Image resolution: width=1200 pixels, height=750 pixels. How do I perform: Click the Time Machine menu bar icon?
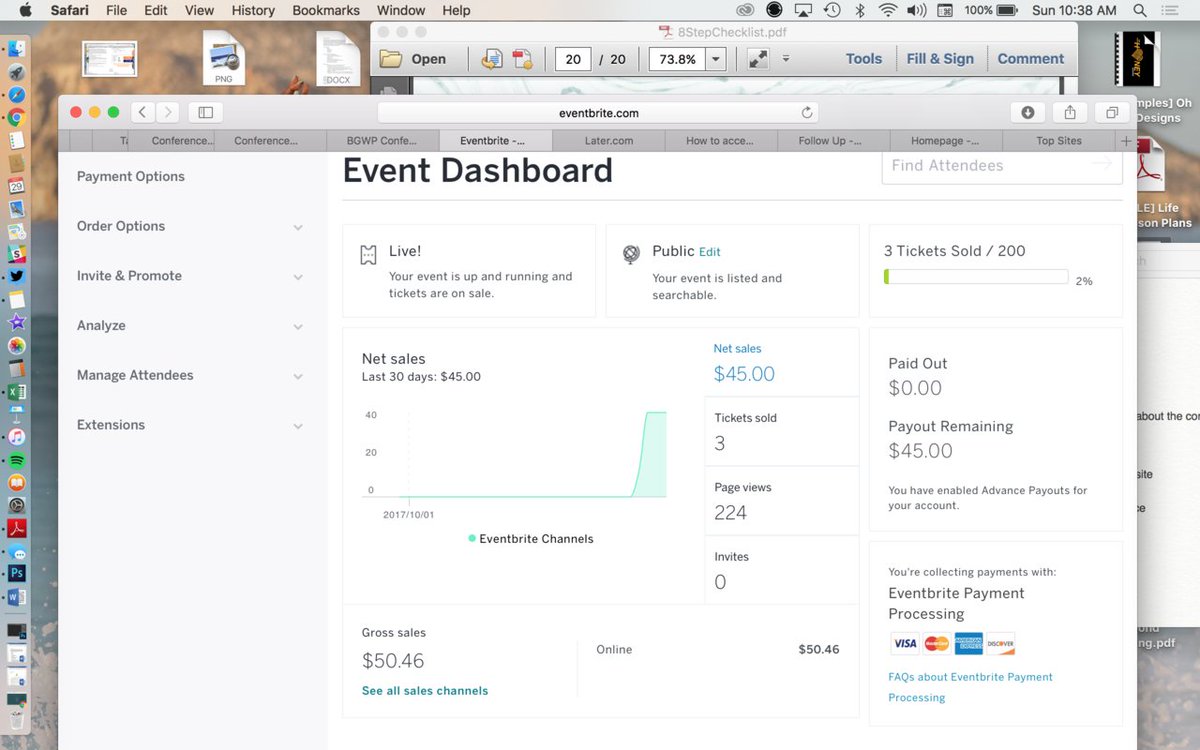(832, 10)
